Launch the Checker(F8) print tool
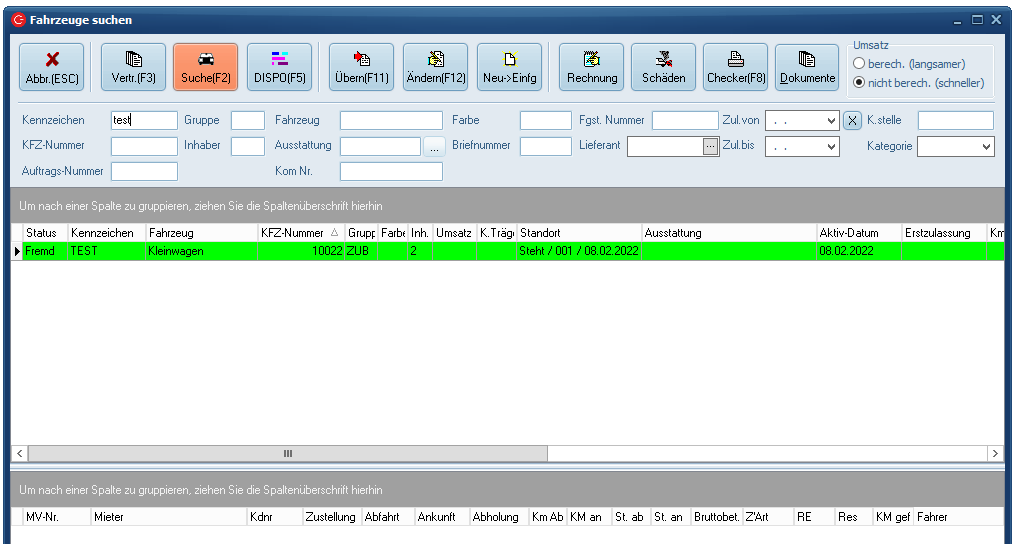Viewport: 1018px width, 544px height. (x=735, y=67)
